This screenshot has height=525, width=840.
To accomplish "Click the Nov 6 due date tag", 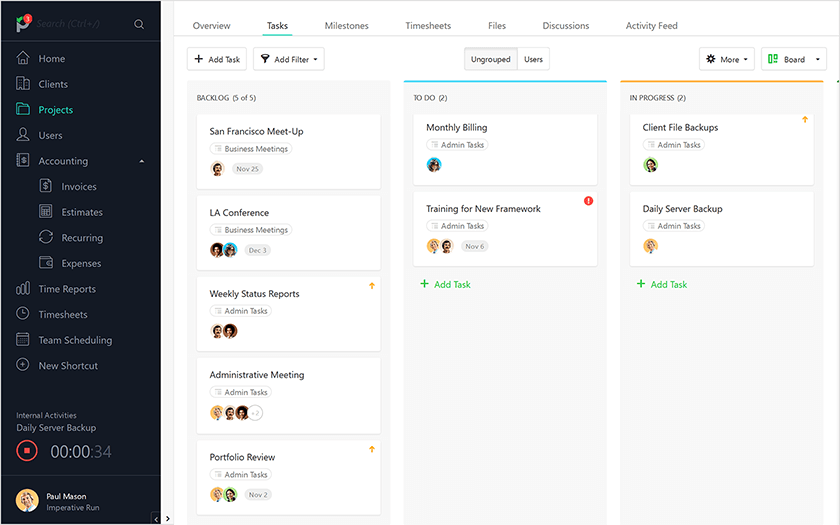I will point(475,246).
